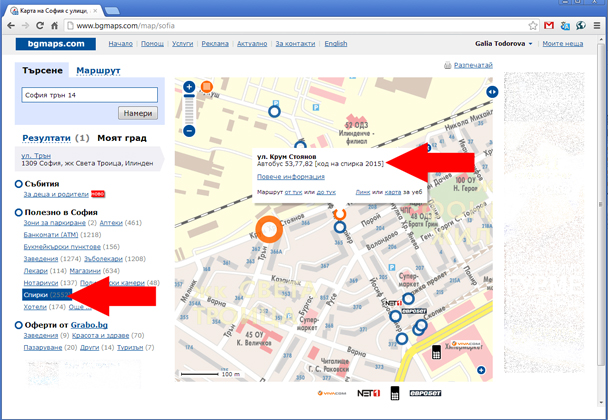Toggle map width with double-arrow icon
The width and height of the screenshot is (608, 420).
[x=492, y=92]
